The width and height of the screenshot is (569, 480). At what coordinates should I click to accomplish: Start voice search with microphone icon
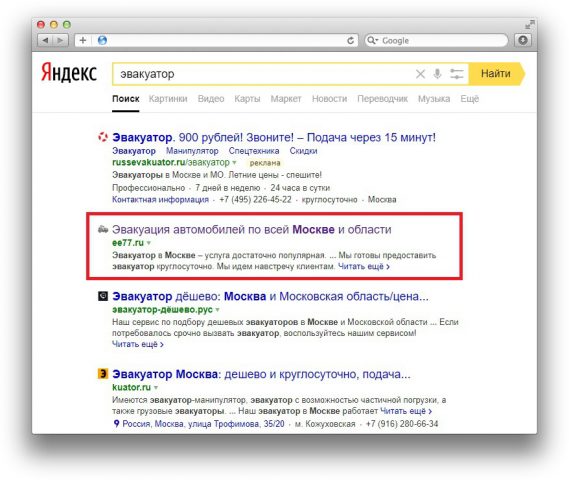[437, 74]
